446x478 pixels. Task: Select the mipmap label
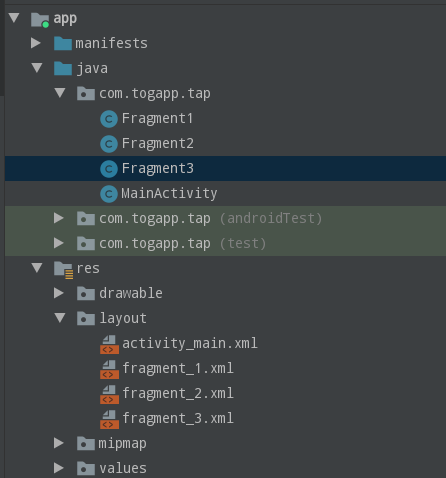point(122,444)
